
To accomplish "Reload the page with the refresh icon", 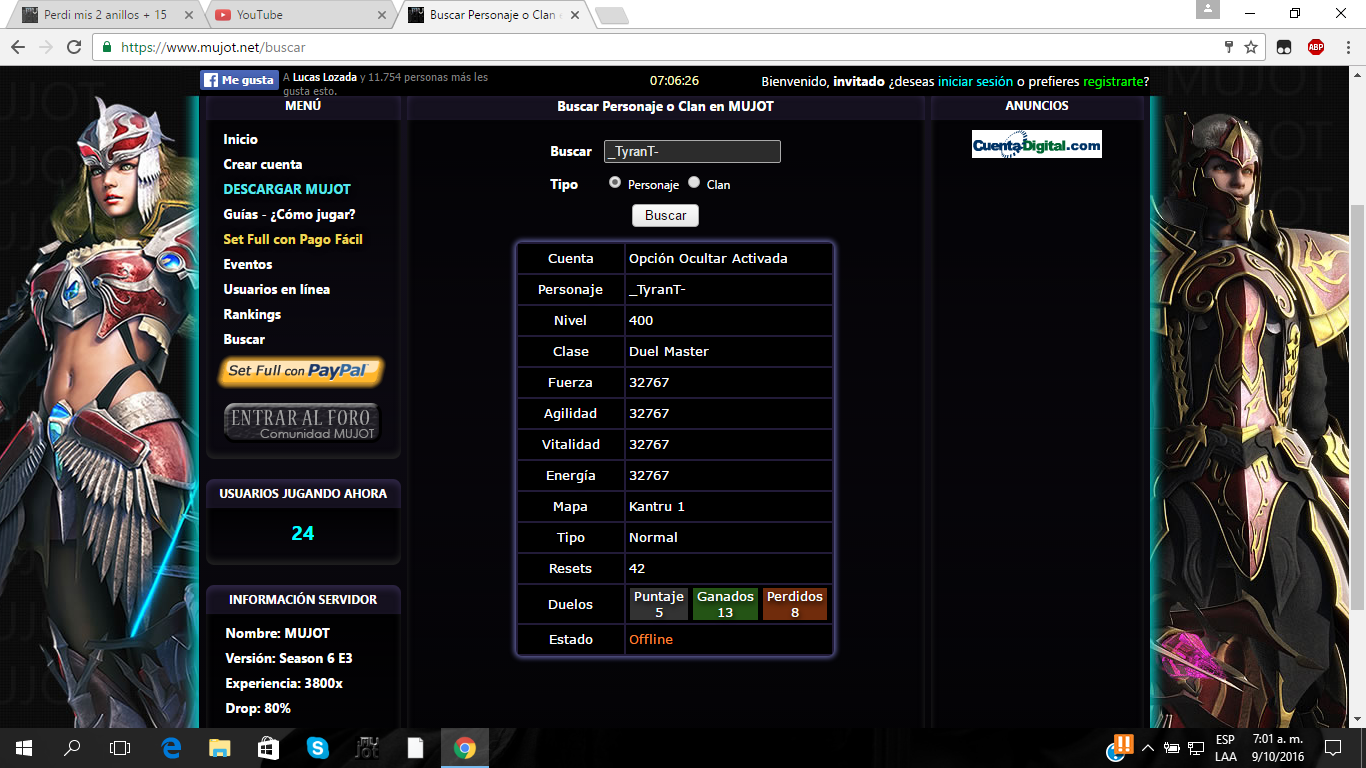I will tap(74, 47).
